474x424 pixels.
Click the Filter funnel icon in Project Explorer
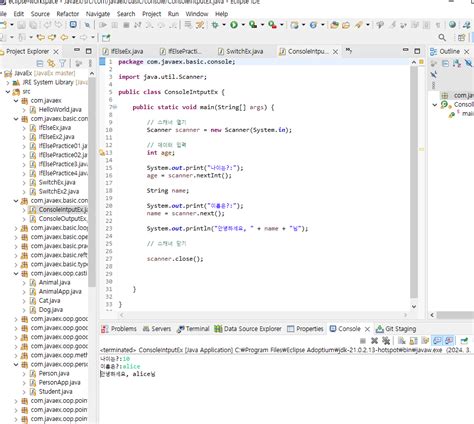[x=62, y=63]
